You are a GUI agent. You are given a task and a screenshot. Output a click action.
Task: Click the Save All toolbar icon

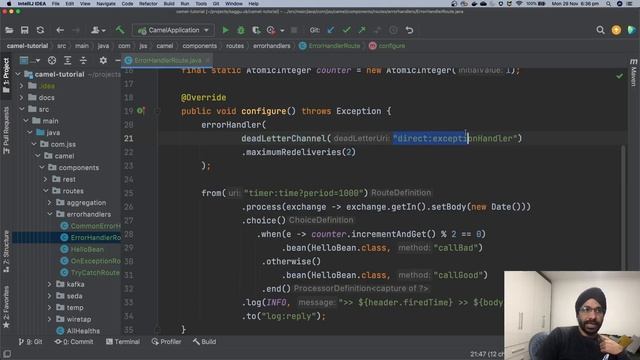[x=24, y=30]
